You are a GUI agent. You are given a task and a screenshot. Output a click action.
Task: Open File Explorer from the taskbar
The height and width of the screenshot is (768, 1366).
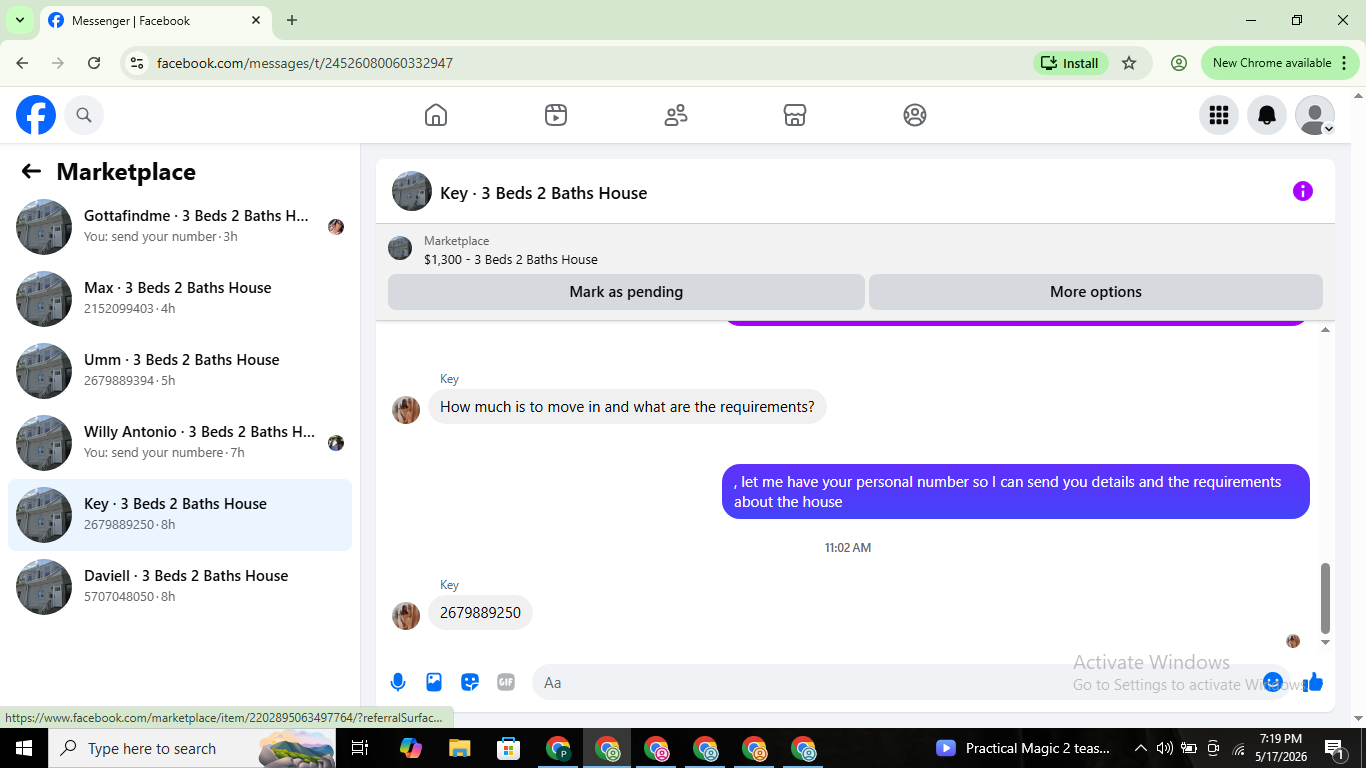[x=459, y=748]
